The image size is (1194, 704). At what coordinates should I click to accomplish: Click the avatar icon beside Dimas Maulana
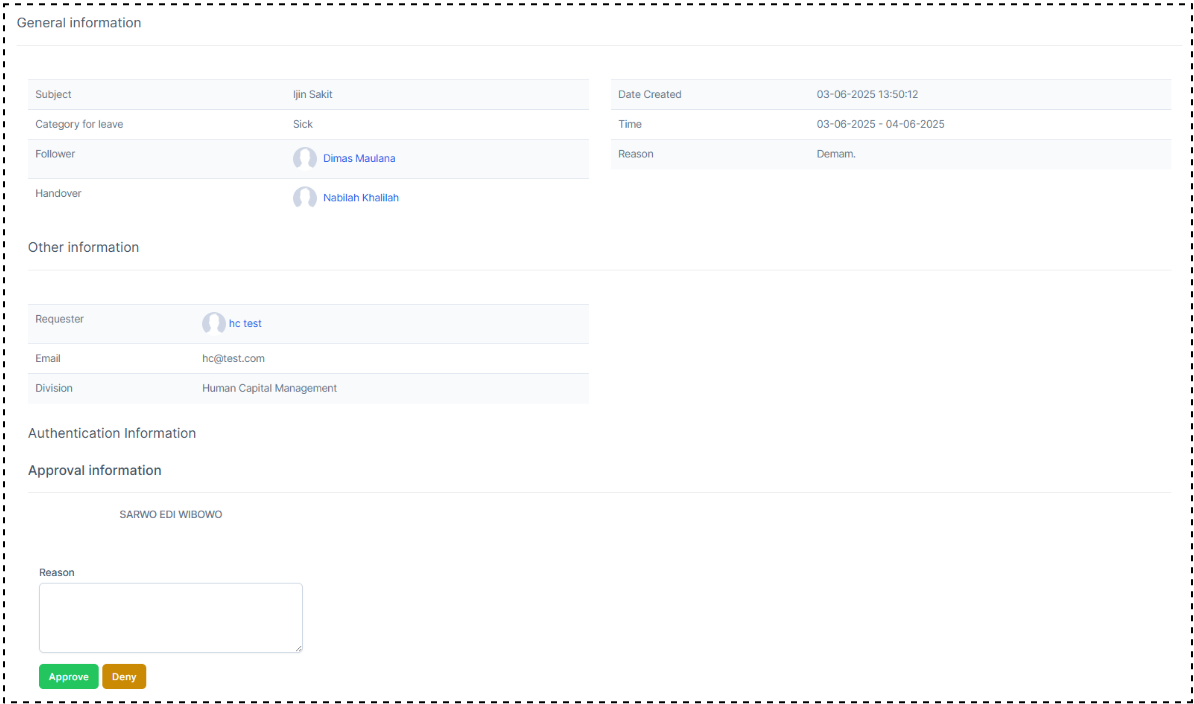pos(304,158)
